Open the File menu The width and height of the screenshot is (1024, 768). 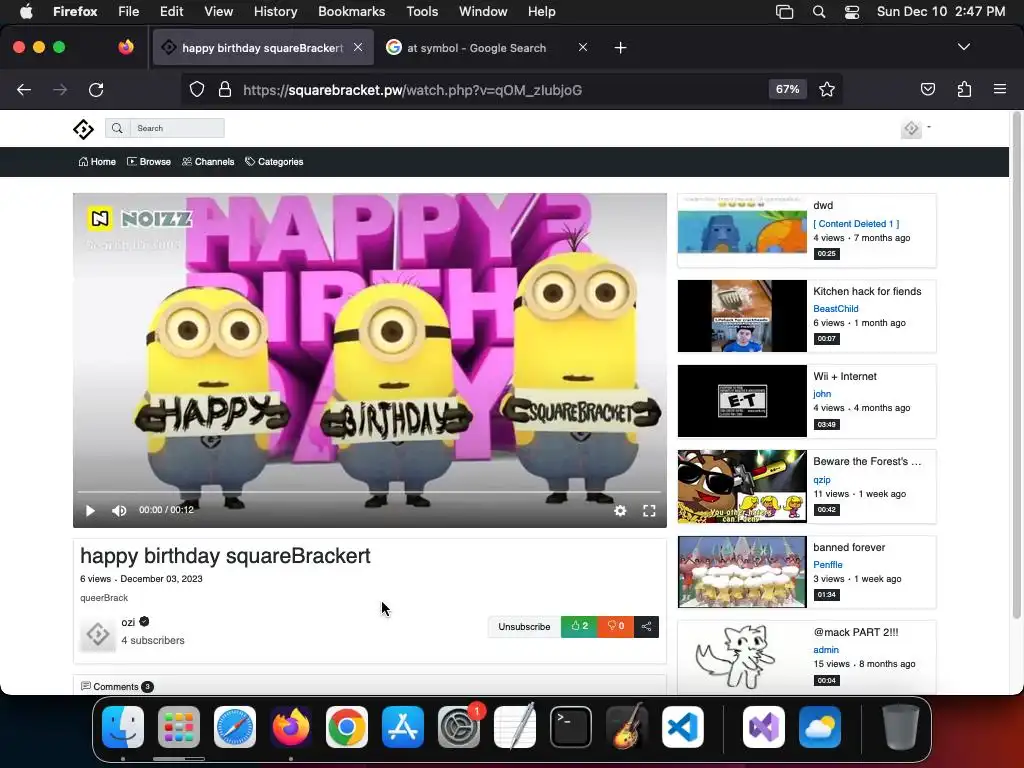(128, 12)
